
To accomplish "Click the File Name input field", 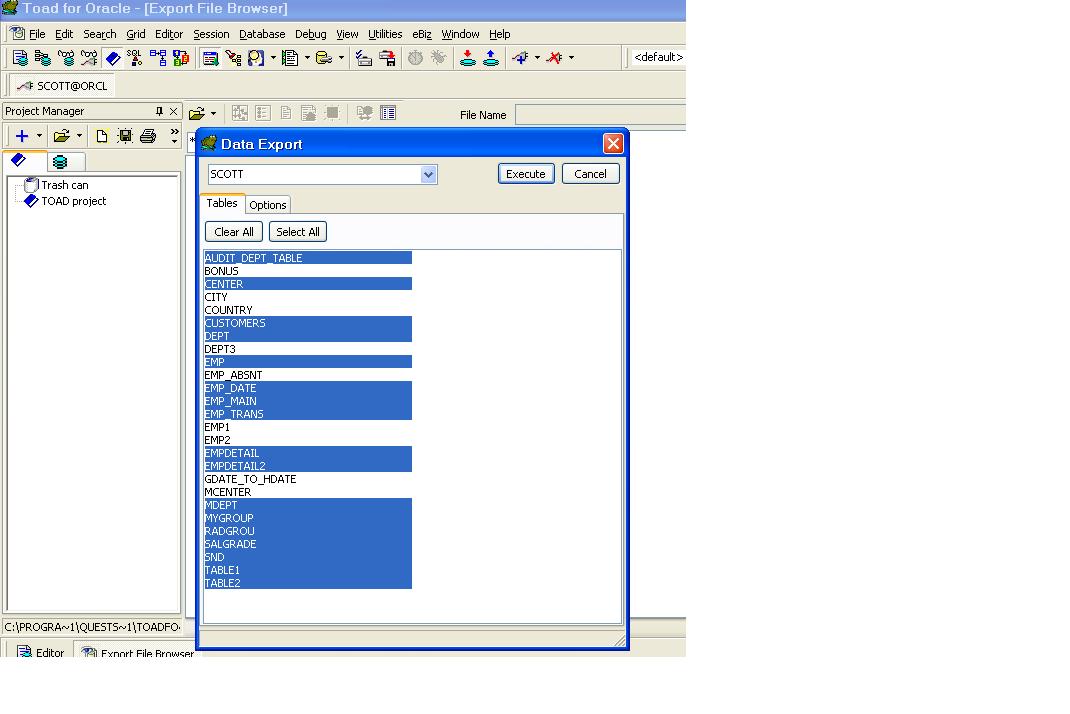I will [x=600, y=115].
